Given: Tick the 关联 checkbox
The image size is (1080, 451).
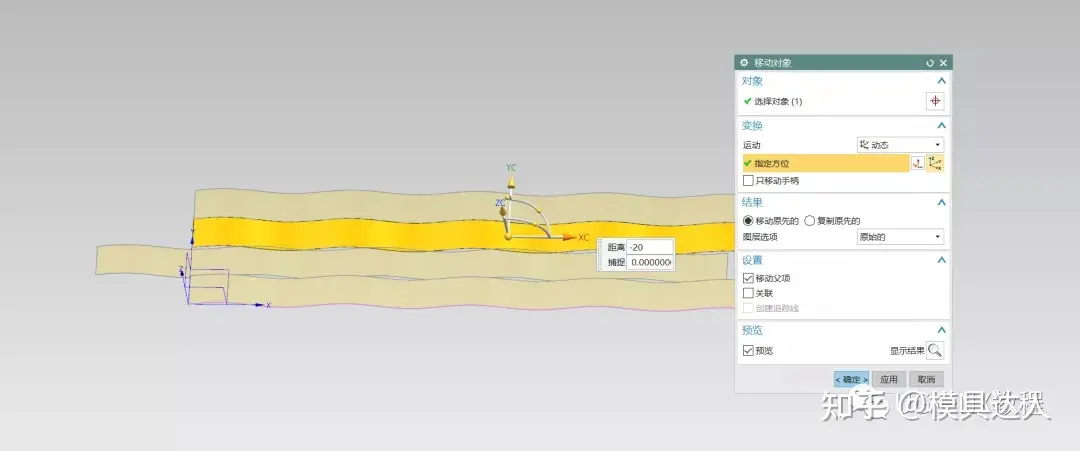Looking at the screenshot, I should pyautogui.click(x=748, y=293).
